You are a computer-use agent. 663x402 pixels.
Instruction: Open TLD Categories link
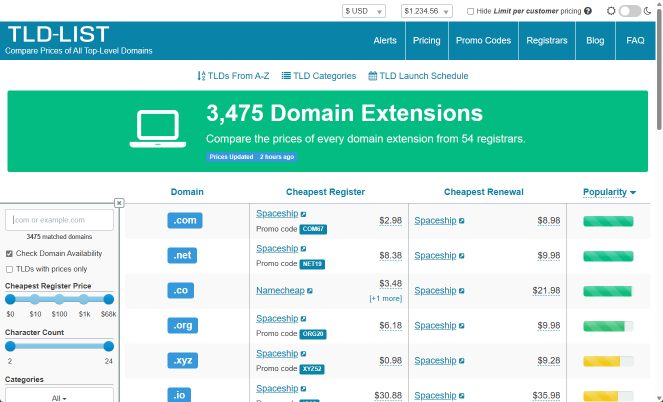pos(319,76)
